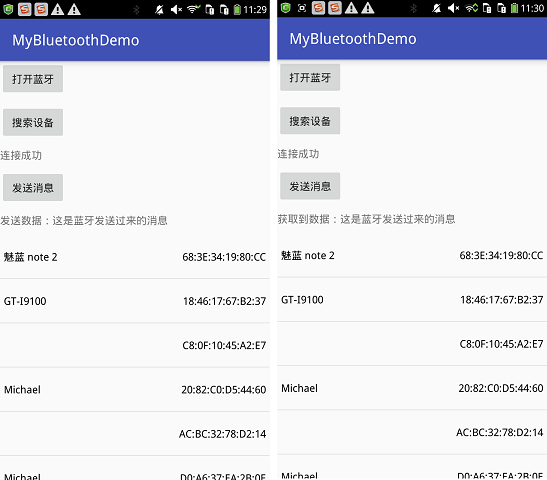Tap the silenced notification icon in right status bar
The width and height of the screenshot is (547, 480).
[437, 8]
